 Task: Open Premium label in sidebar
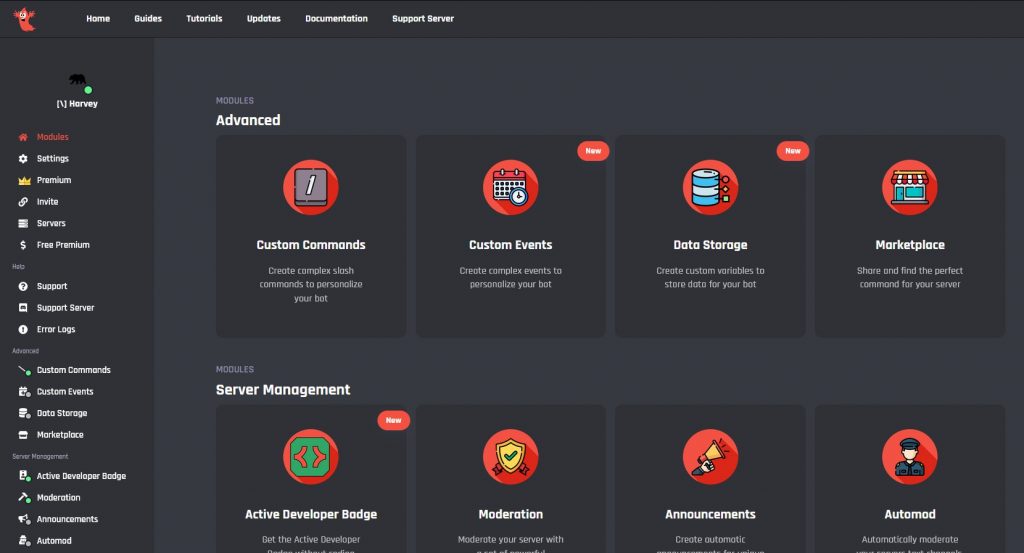tap(54, 180)
